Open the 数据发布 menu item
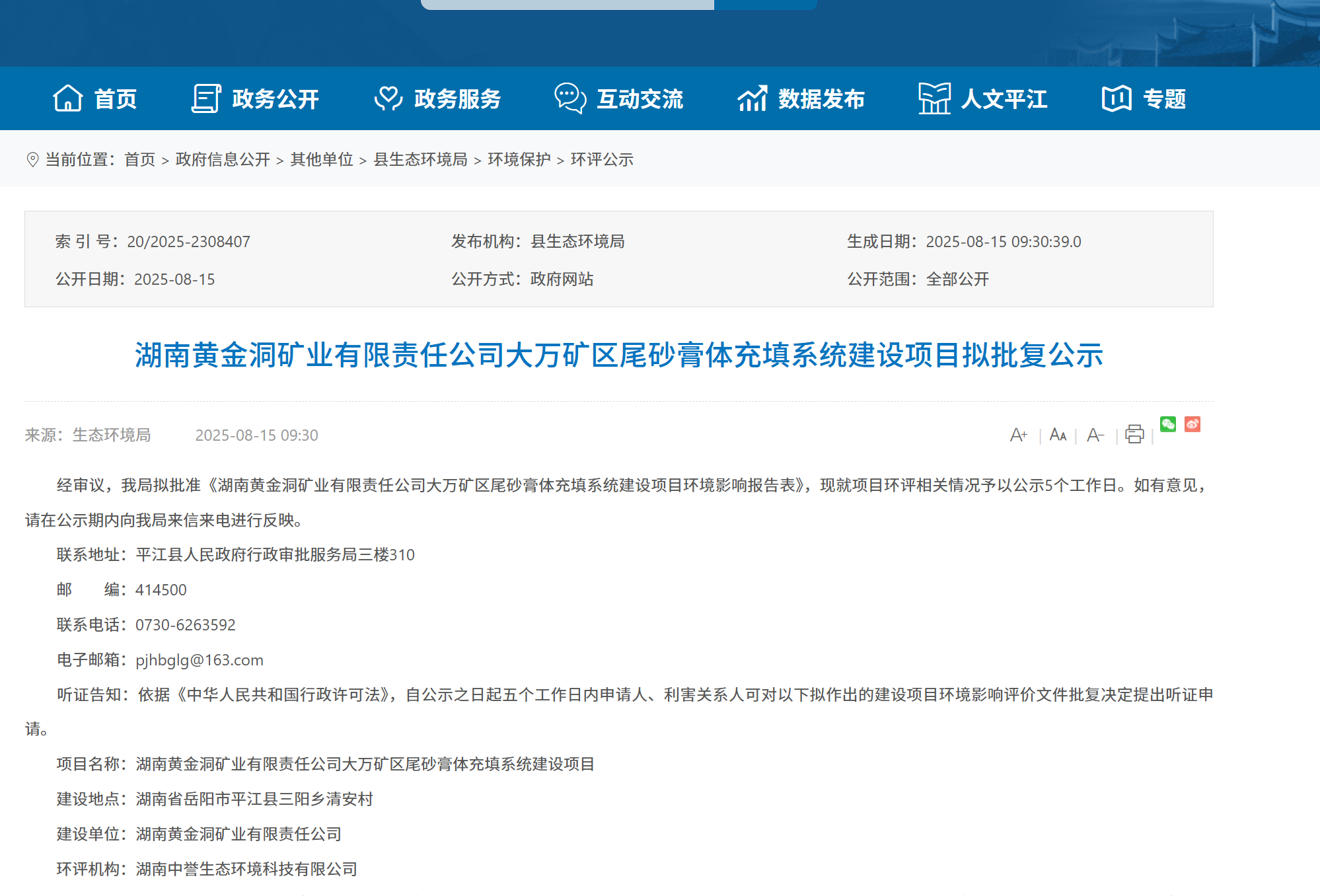 pyautogui.click(x=821, y=98)
